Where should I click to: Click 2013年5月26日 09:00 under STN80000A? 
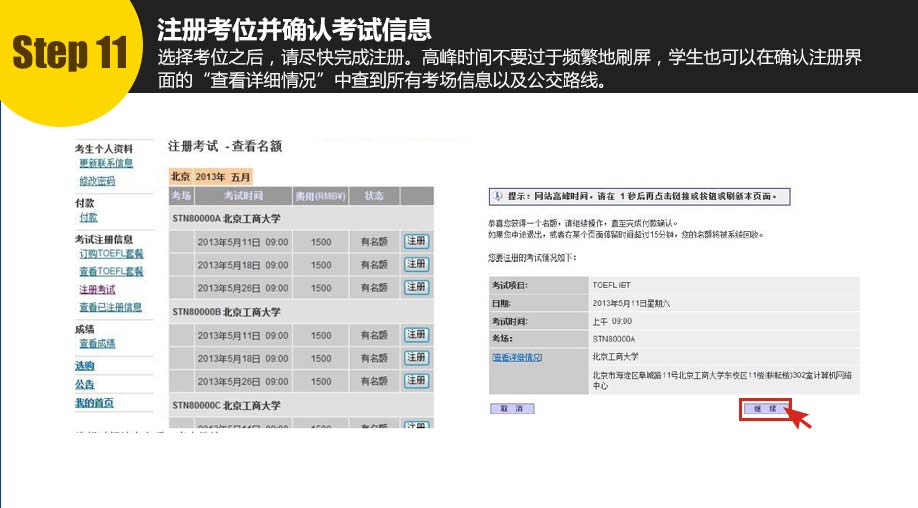pos(243,288)
